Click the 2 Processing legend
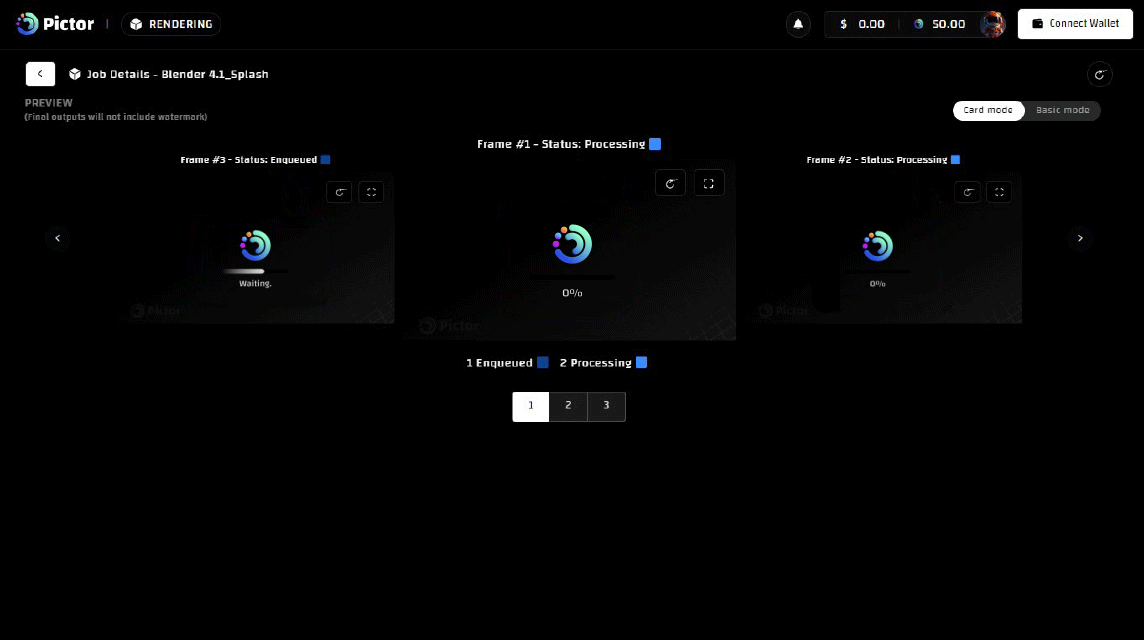 [603, 363]
